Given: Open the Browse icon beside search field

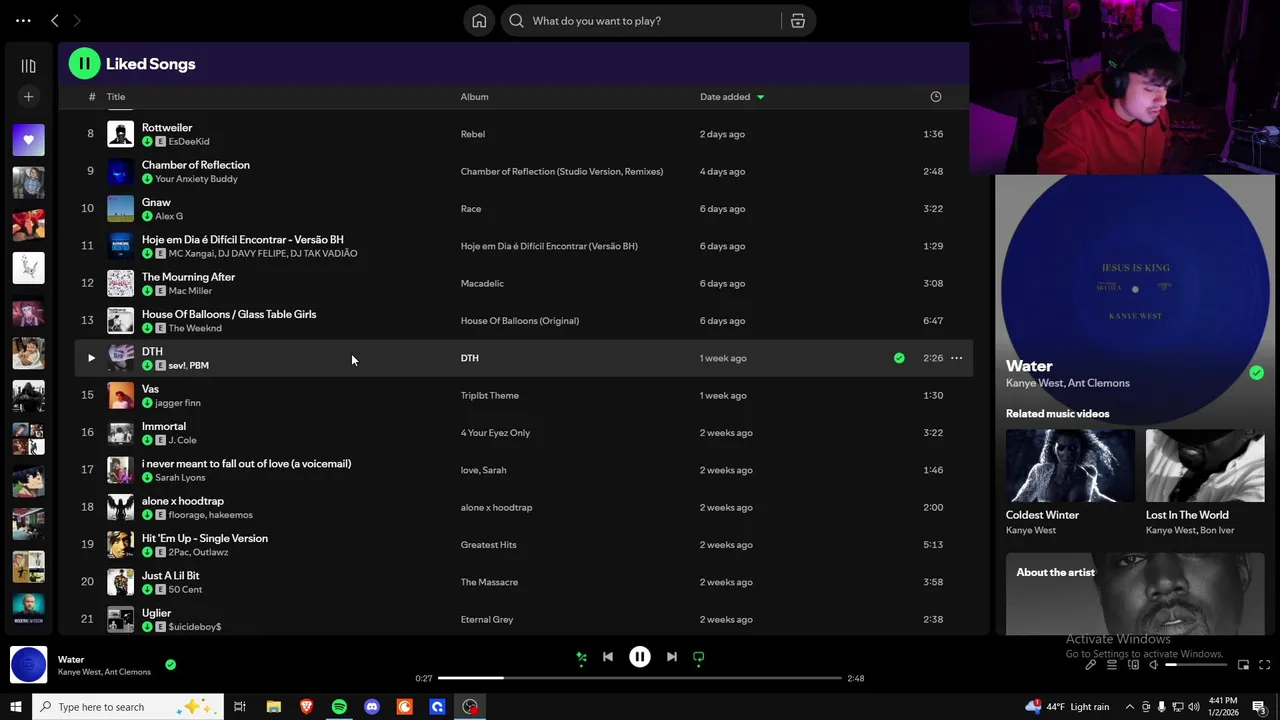Looking at the screenshot, I should pos(798,21).
